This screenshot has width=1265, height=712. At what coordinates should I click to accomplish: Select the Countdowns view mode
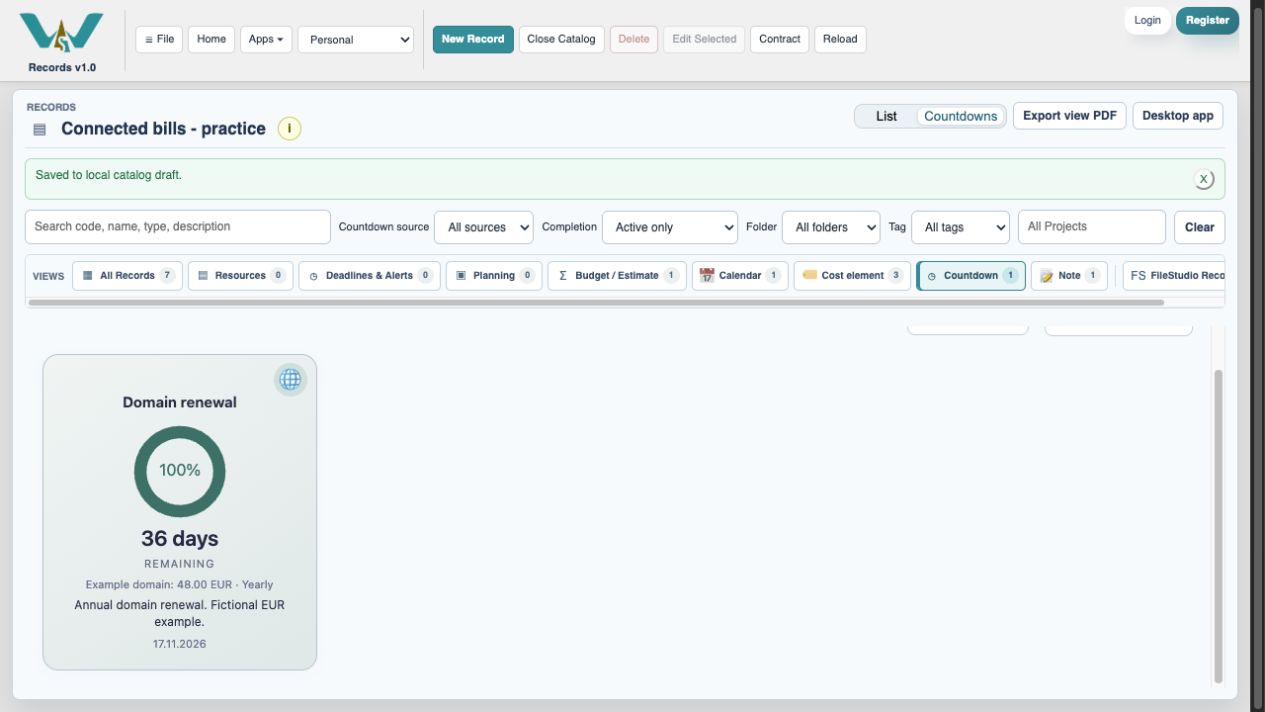point(960,116)
